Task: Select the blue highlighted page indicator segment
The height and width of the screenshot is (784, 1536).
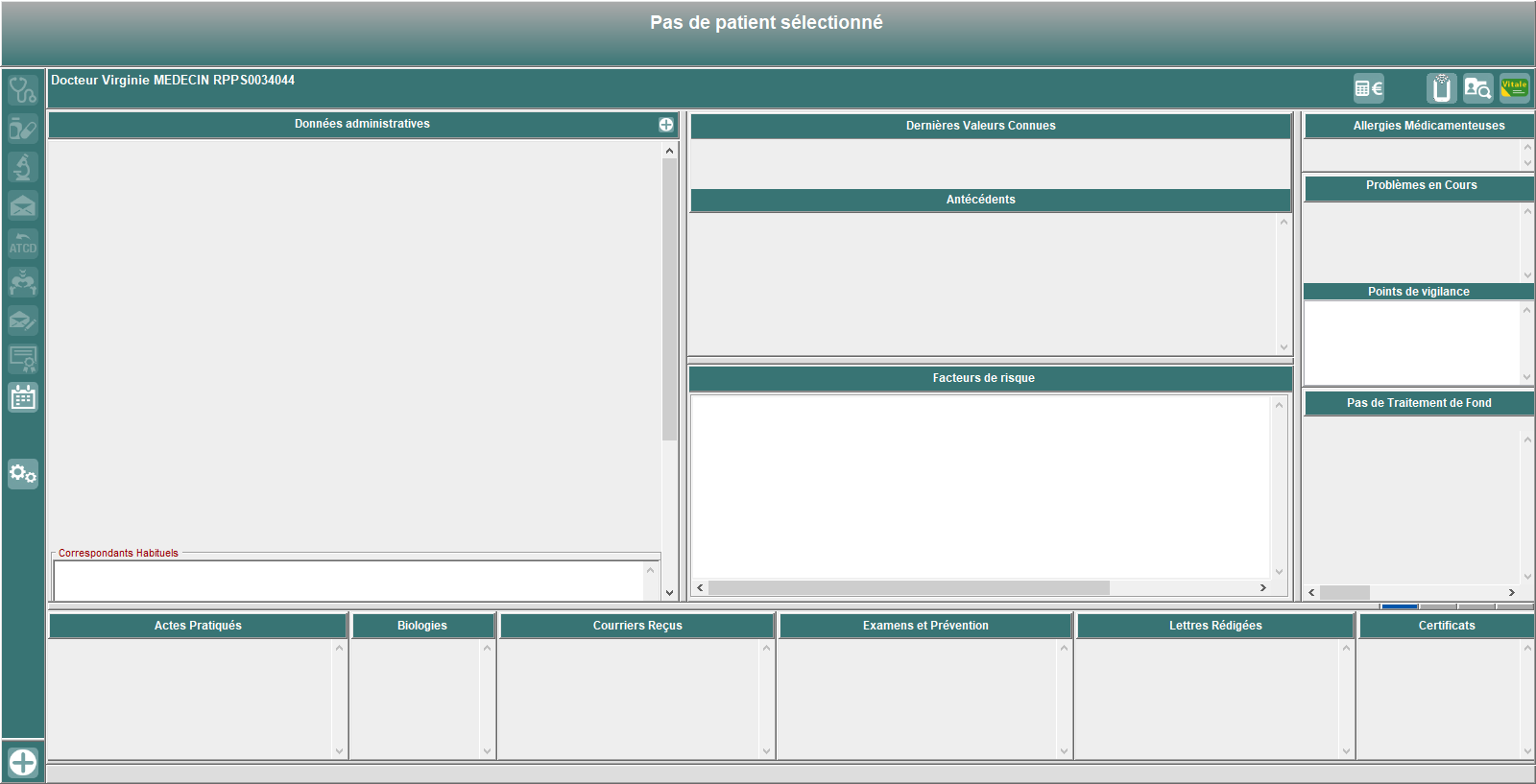Action: point(1399,606)
